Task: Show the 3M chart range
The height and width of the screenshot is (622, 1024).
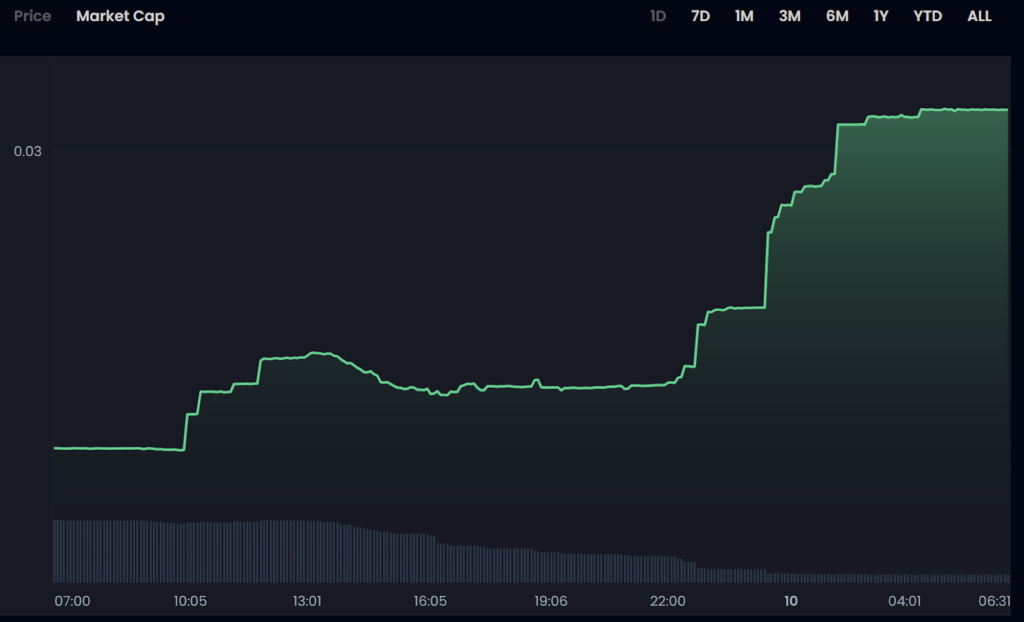Action: [x=790, y=16]
